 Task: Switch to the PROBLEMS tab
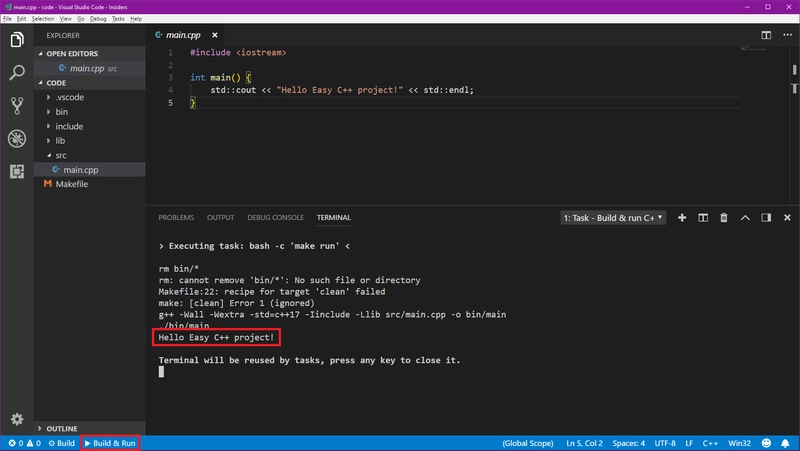[176, 218]
